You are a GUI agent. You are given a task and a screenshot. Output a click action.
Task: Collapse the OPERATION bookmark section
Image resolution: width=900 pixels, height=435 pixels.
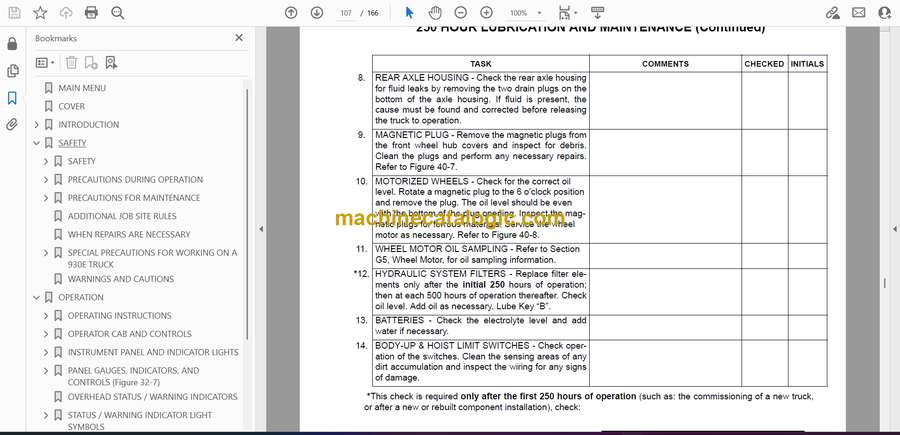click(37, 297)
